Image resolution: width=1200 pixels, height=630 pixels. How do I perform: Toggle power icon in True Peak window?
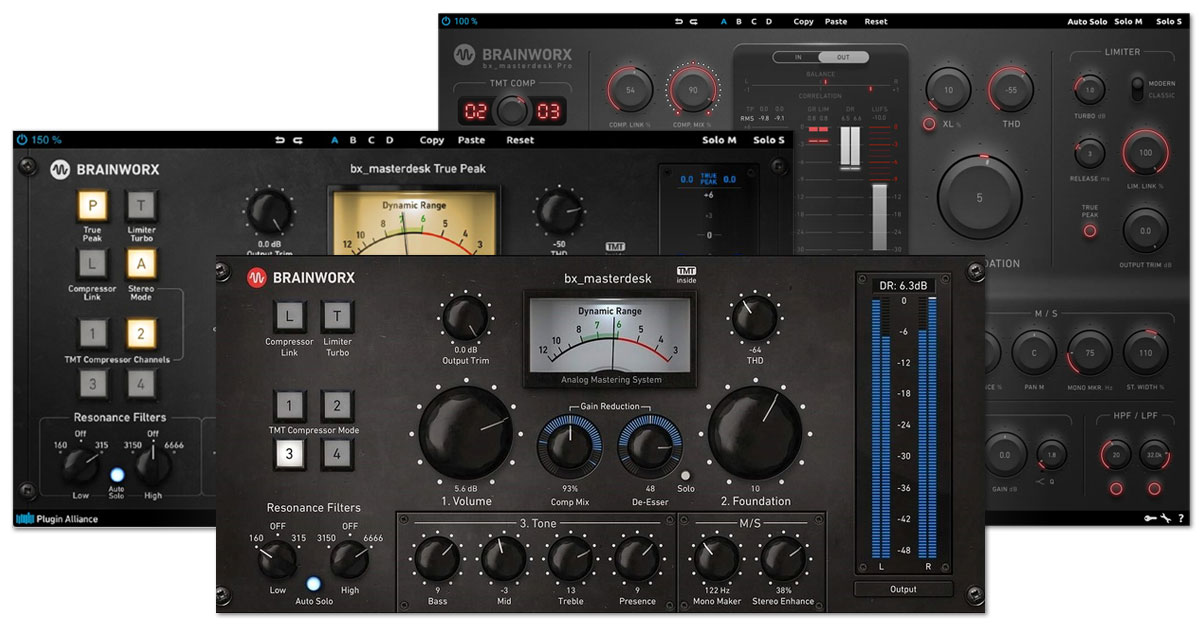(x=21, y=140)
